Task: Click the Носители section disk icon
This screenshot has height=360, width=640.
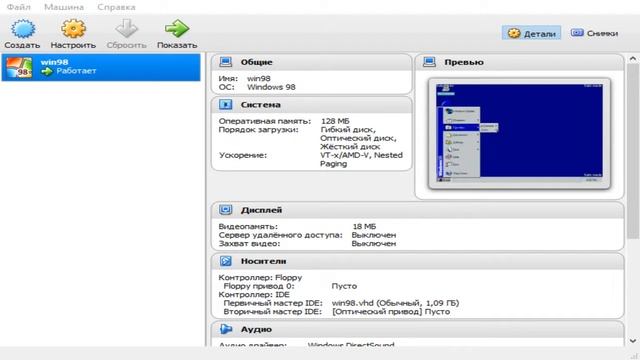Action: (x=225, y=261)
